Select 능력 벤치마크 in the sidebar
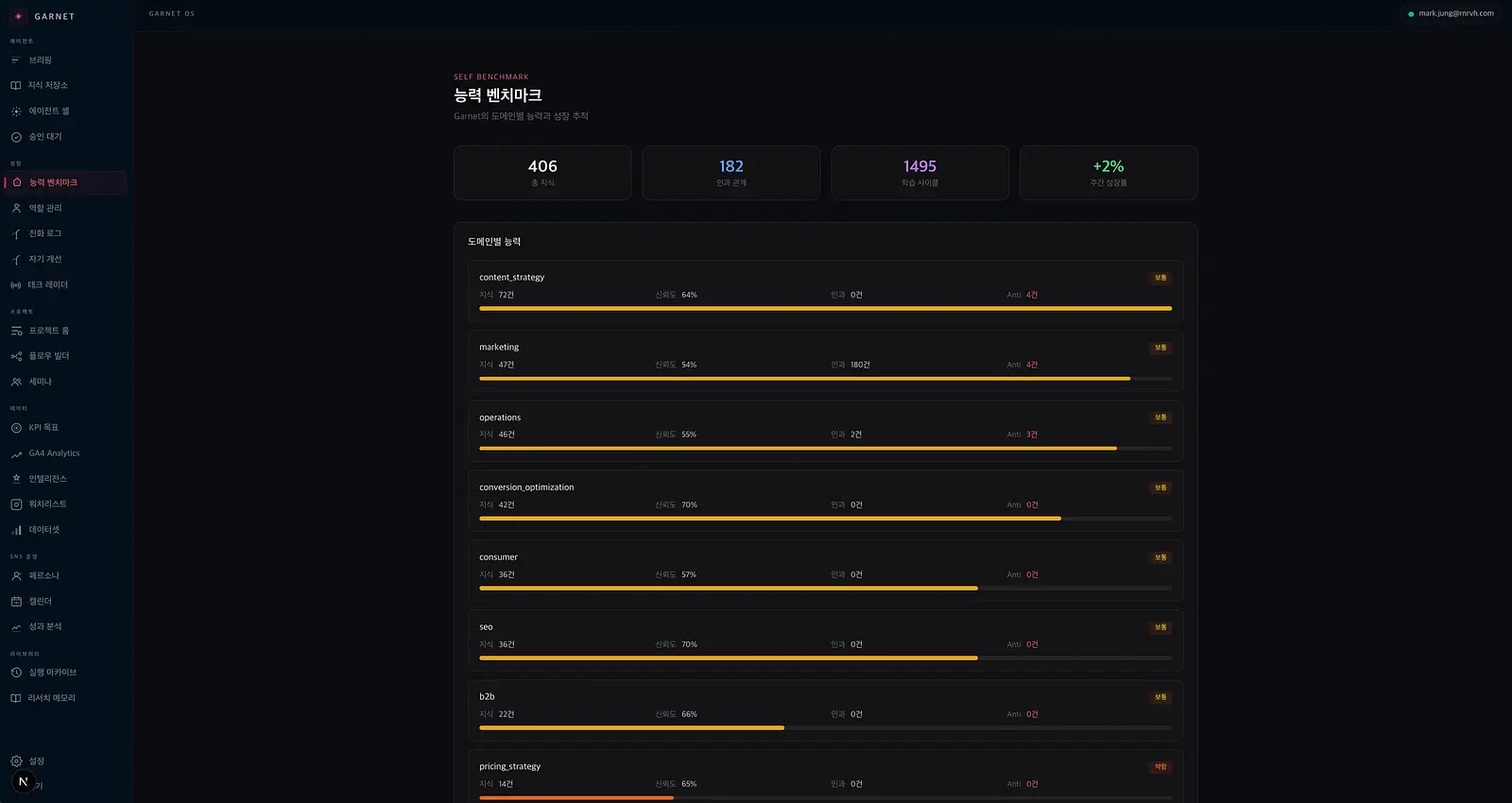 (x=65, y=182)
